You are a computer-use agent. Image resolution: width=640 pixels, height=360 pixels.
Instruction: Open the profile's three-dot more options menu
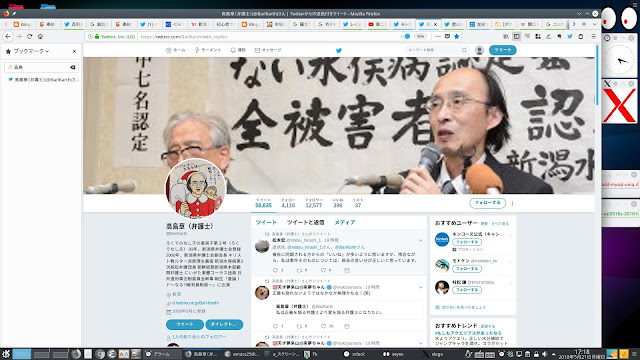click(x=512, y=203)
